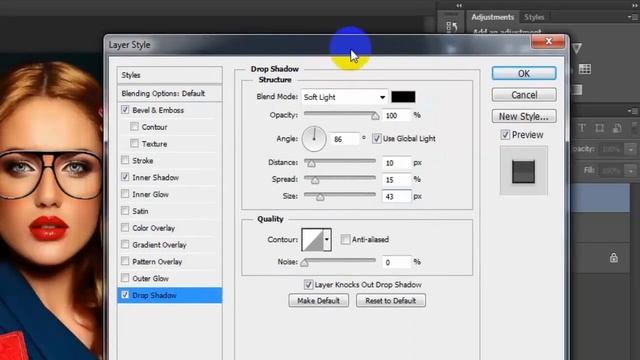Click OK to apply layer style
Screen dimensions: 640x360
coord(524,73)
